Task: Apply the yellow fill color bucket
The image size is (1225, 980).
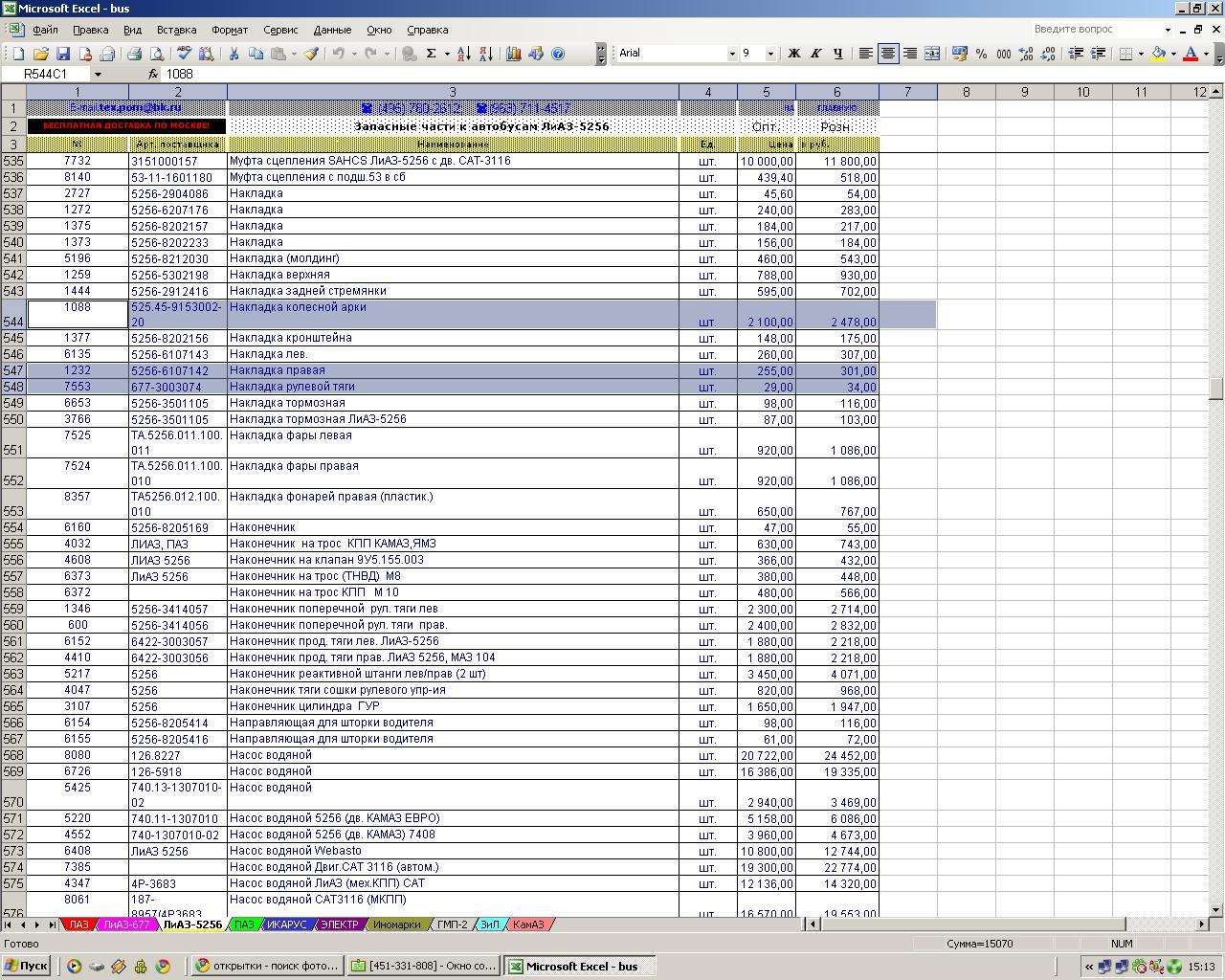Action: [1158, 54]
